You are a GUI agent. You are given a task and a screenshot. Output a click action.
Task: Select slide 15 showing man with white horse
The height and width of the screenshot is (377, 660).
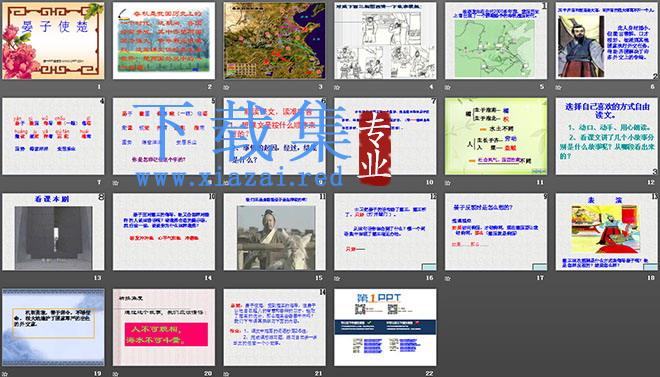pyautogui.click(x=274, y=232)
